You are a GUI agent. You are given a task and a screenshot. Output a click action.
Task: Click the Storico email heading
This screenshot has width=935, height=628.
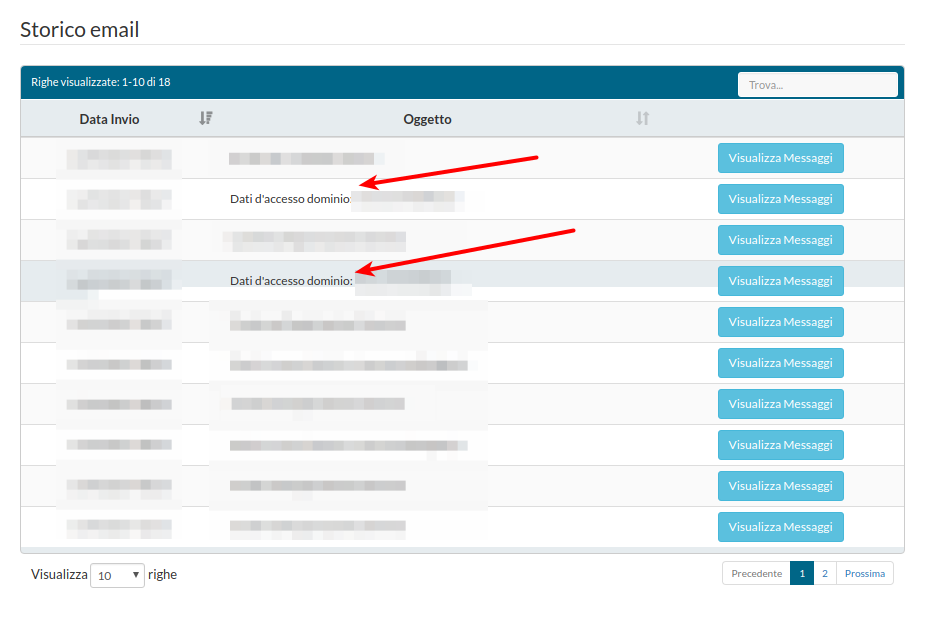click(x=79, y=29)
